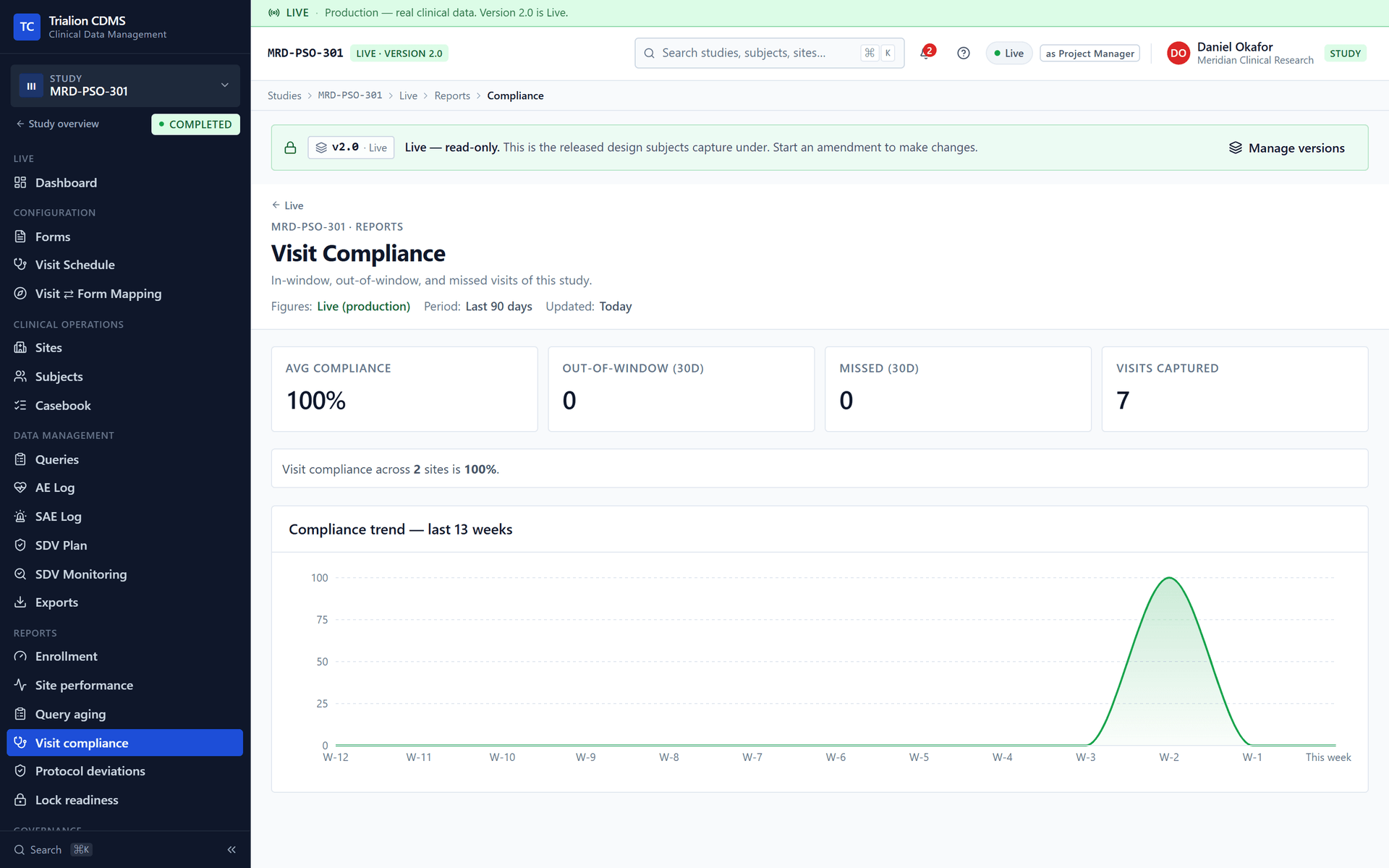Open Protocol deviations report
1389x868 pixels.
(x=124, y=771)
